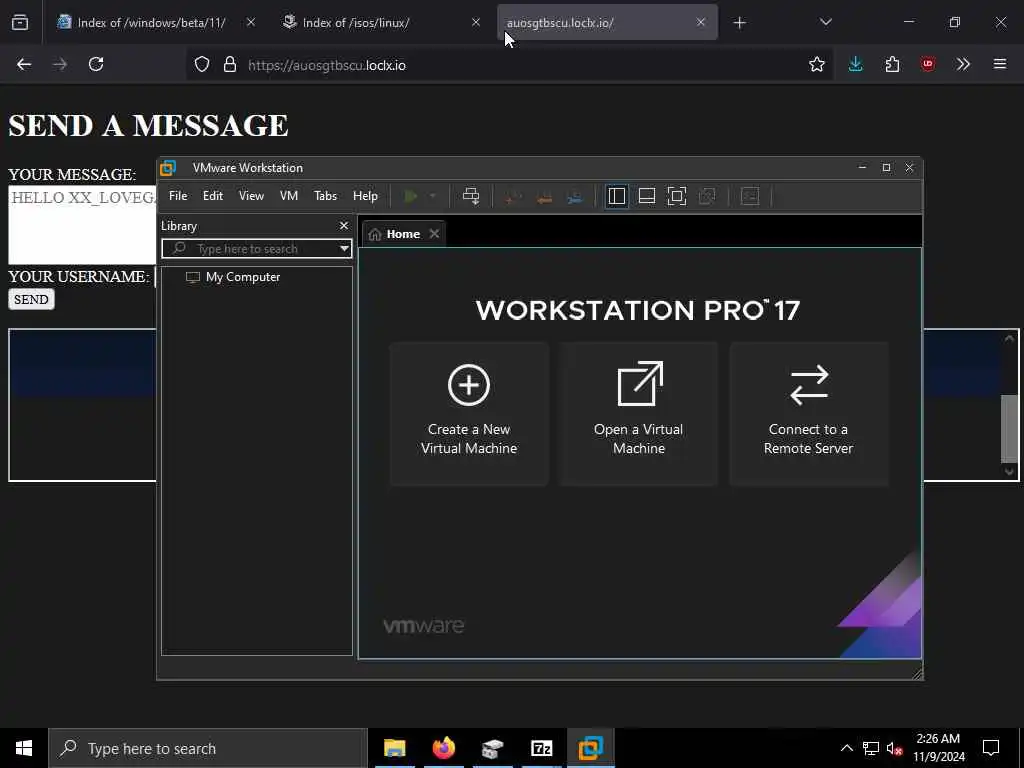1024x768 pixels.
Task: Click the site padlock security icon
Action: point(229,64)
